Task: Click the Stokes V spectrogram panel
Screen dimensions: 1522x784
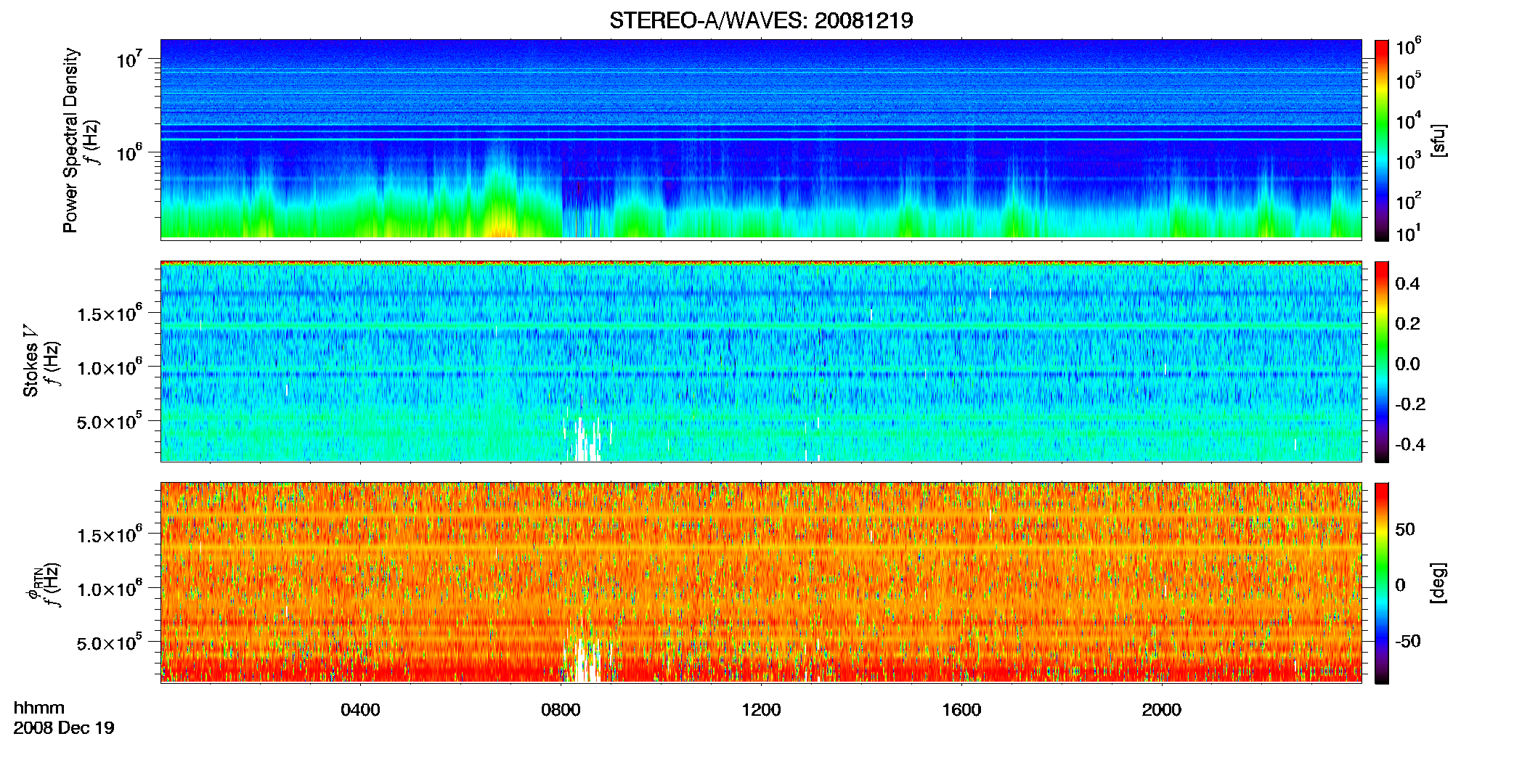Action: click(761, 361)
